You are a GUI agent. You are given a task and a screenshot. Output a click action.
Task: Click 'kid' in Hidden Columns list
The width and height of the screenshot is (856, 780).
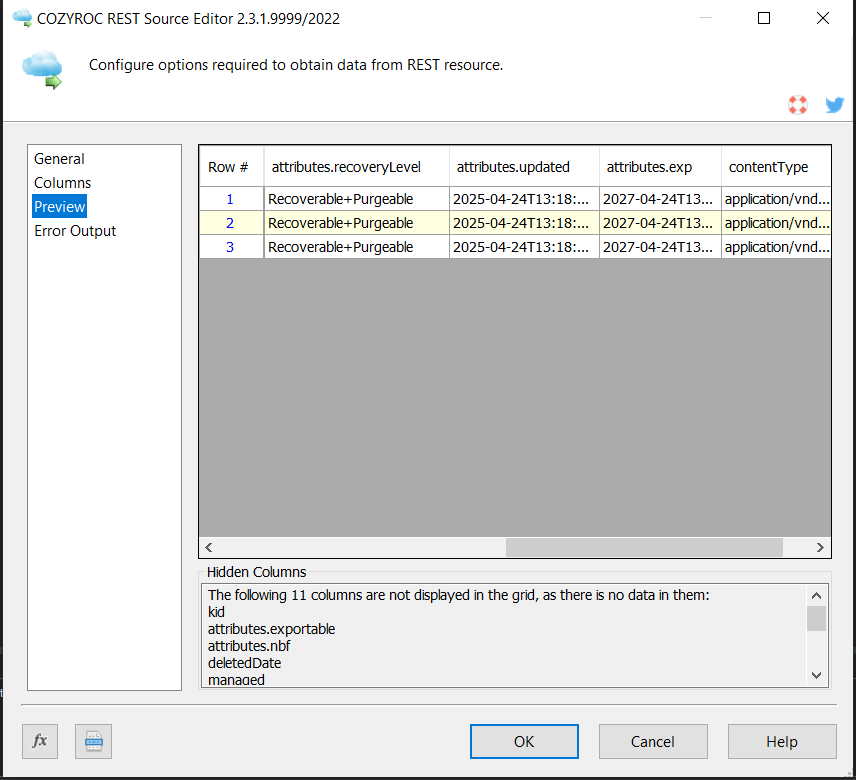tap(216, 612)
